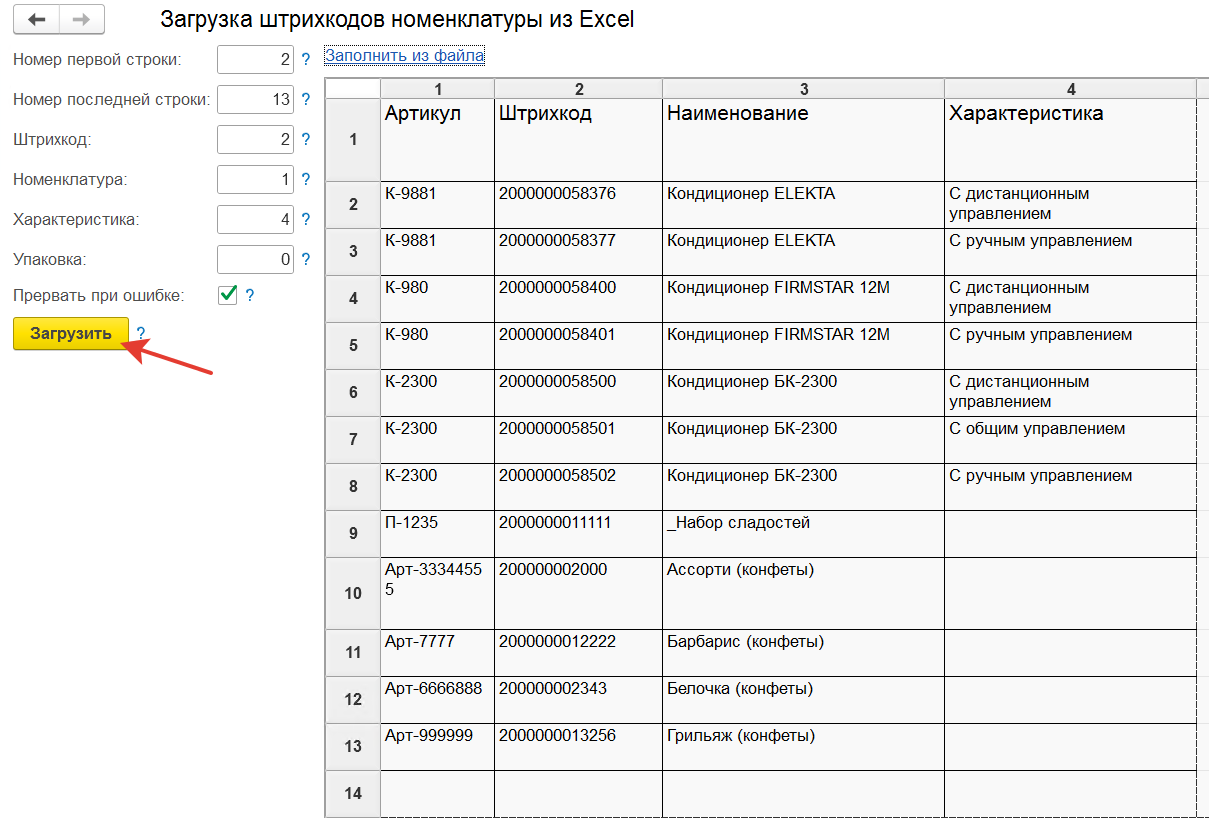Screen dimensions: 1209x818
Task: Select the Ассорти (конфеты) cell
Action: tap(804, 593)
